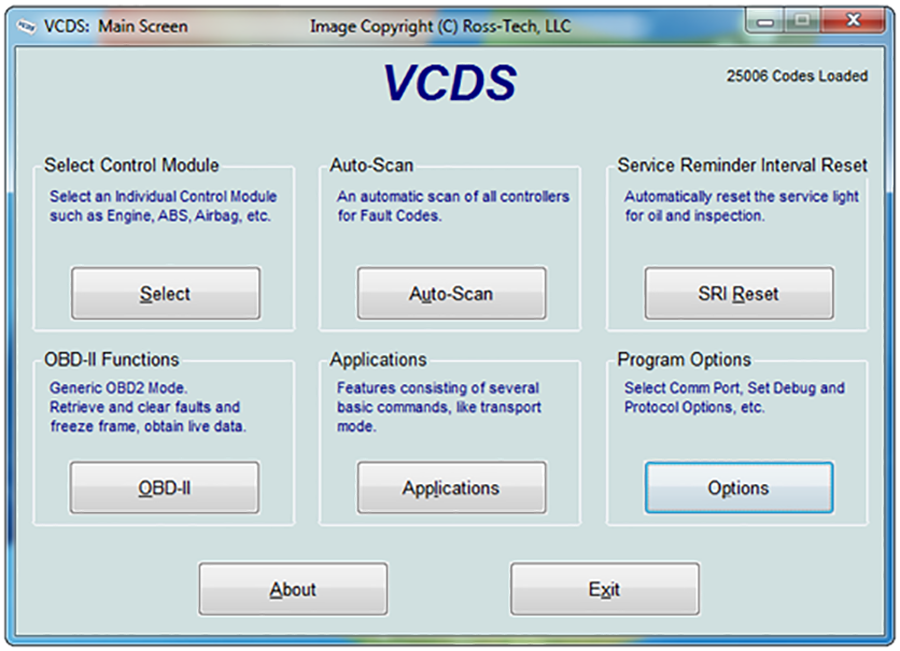Exit the VCDS program
The width and height of the screenshot is (900, 651).
(604, 588)
